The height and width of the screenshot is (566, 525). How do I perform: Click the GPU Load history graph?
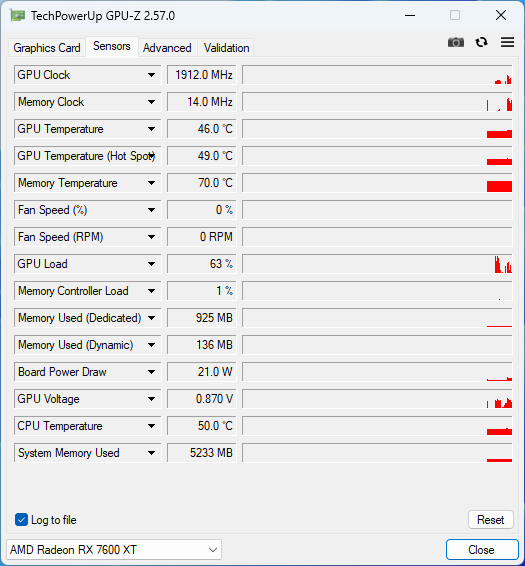pos(377,264)
